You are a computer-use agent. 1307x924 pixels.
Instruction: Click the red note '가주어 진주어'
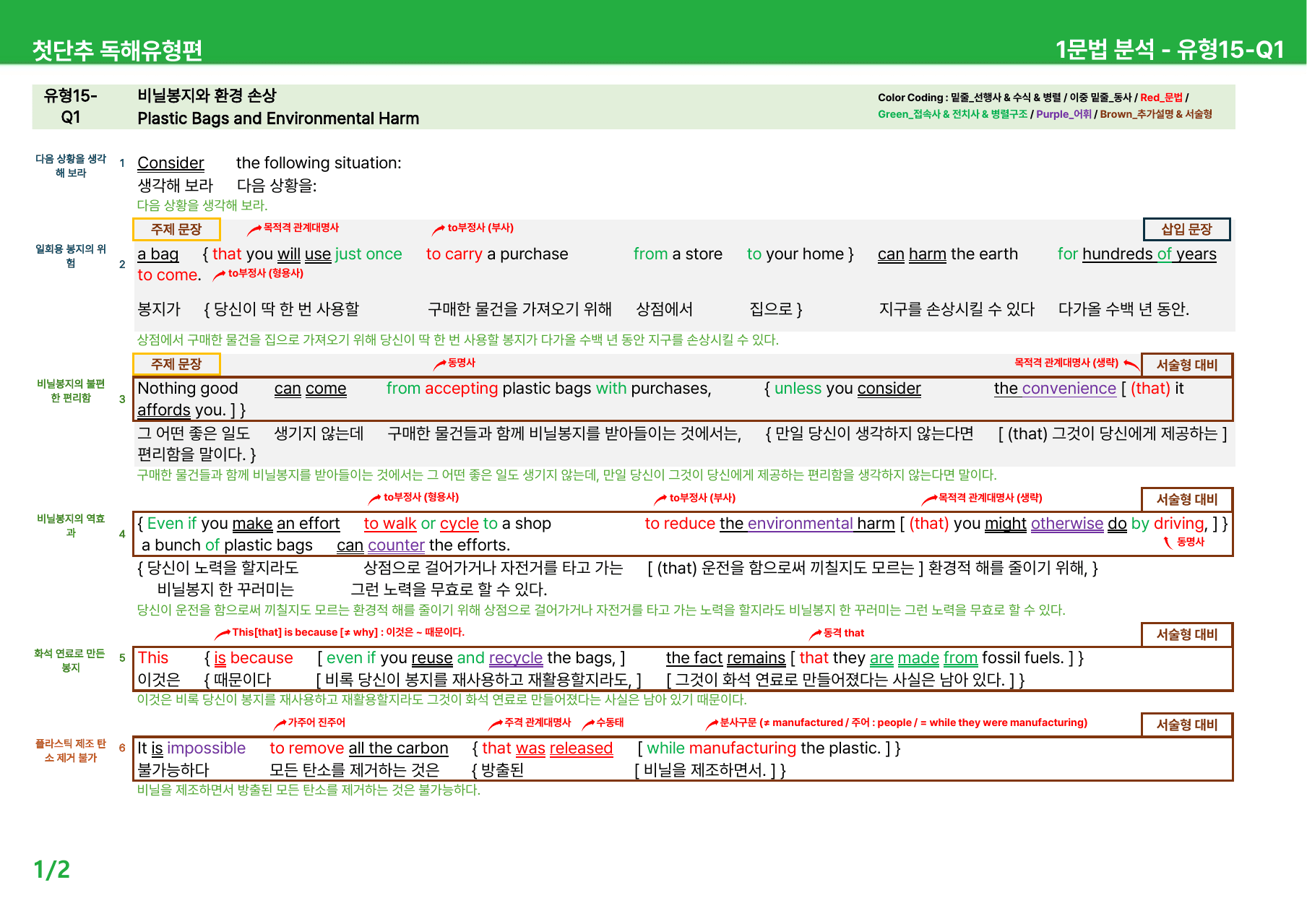tap(316, 722)
